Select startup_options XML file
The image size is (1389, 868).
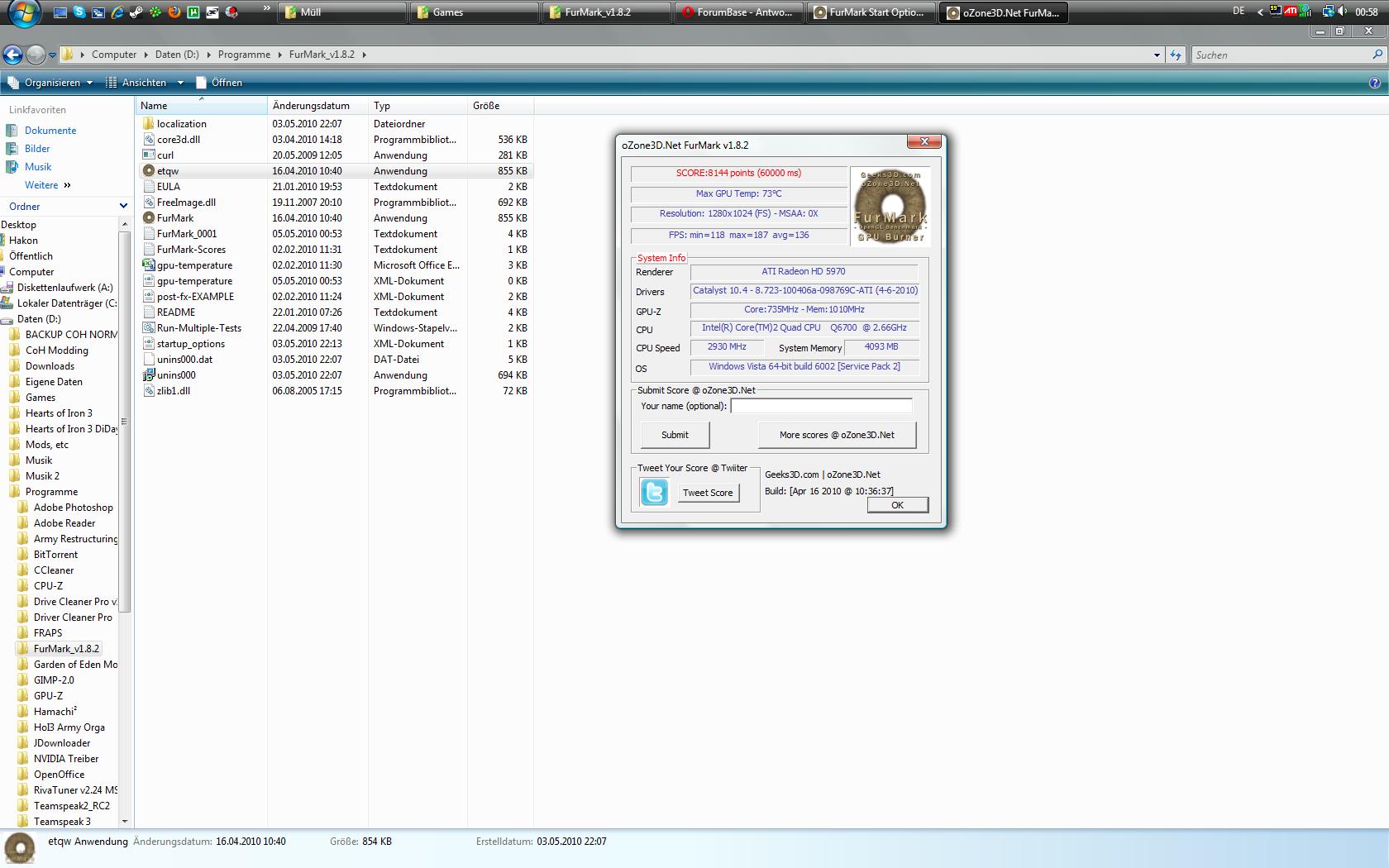click(190, 344)
